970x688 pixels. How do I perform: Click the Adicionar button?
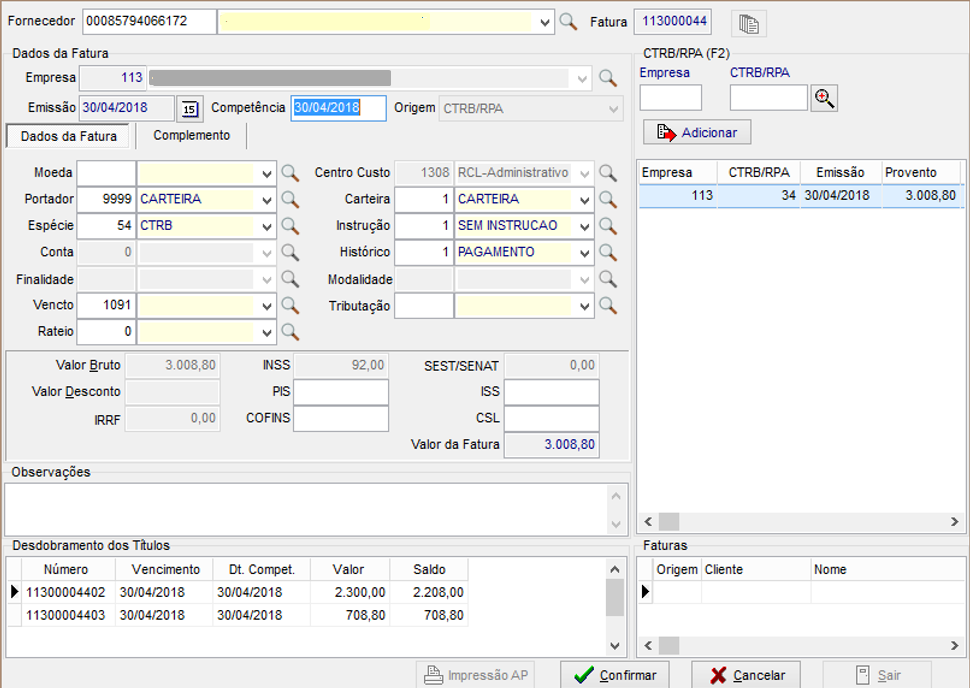click(x=698, y=132)
